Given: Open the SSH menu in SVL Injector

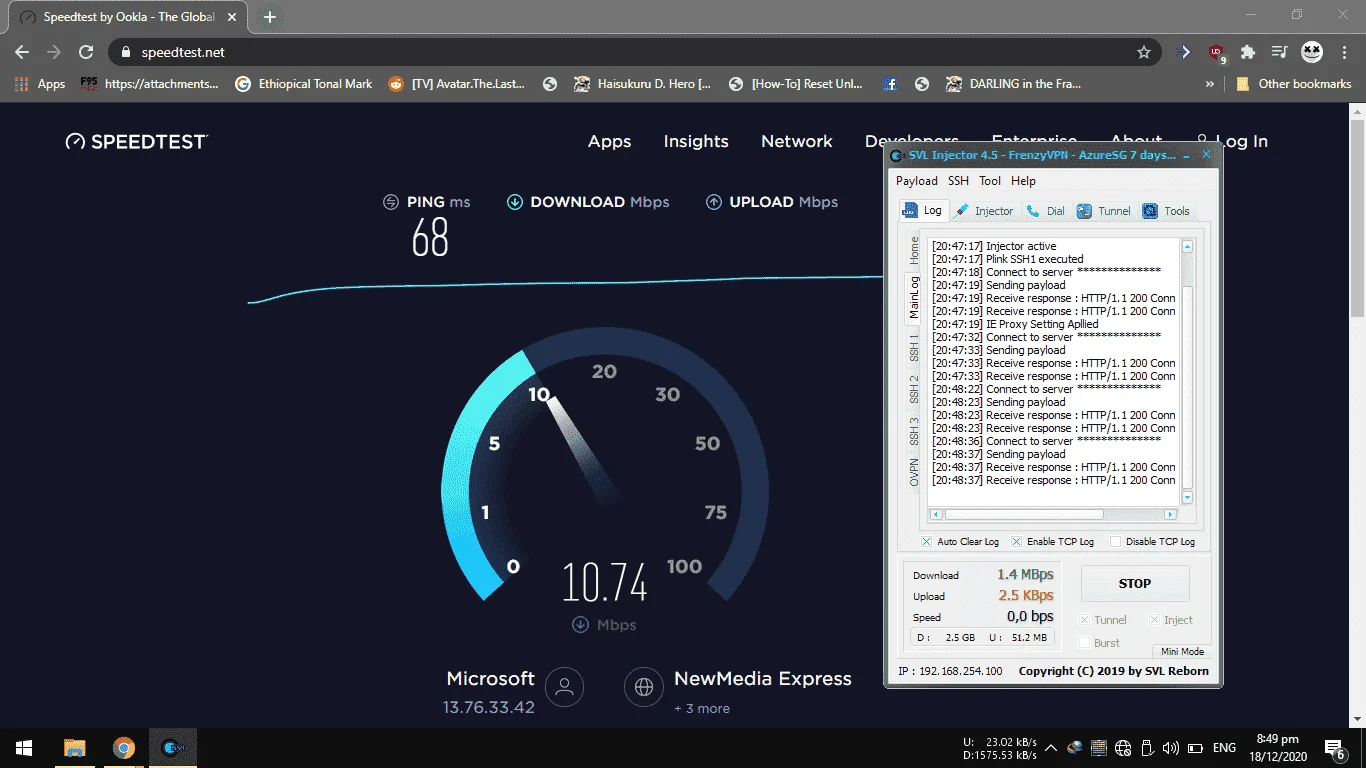Looking at the screenshot, I should (959, 181).
